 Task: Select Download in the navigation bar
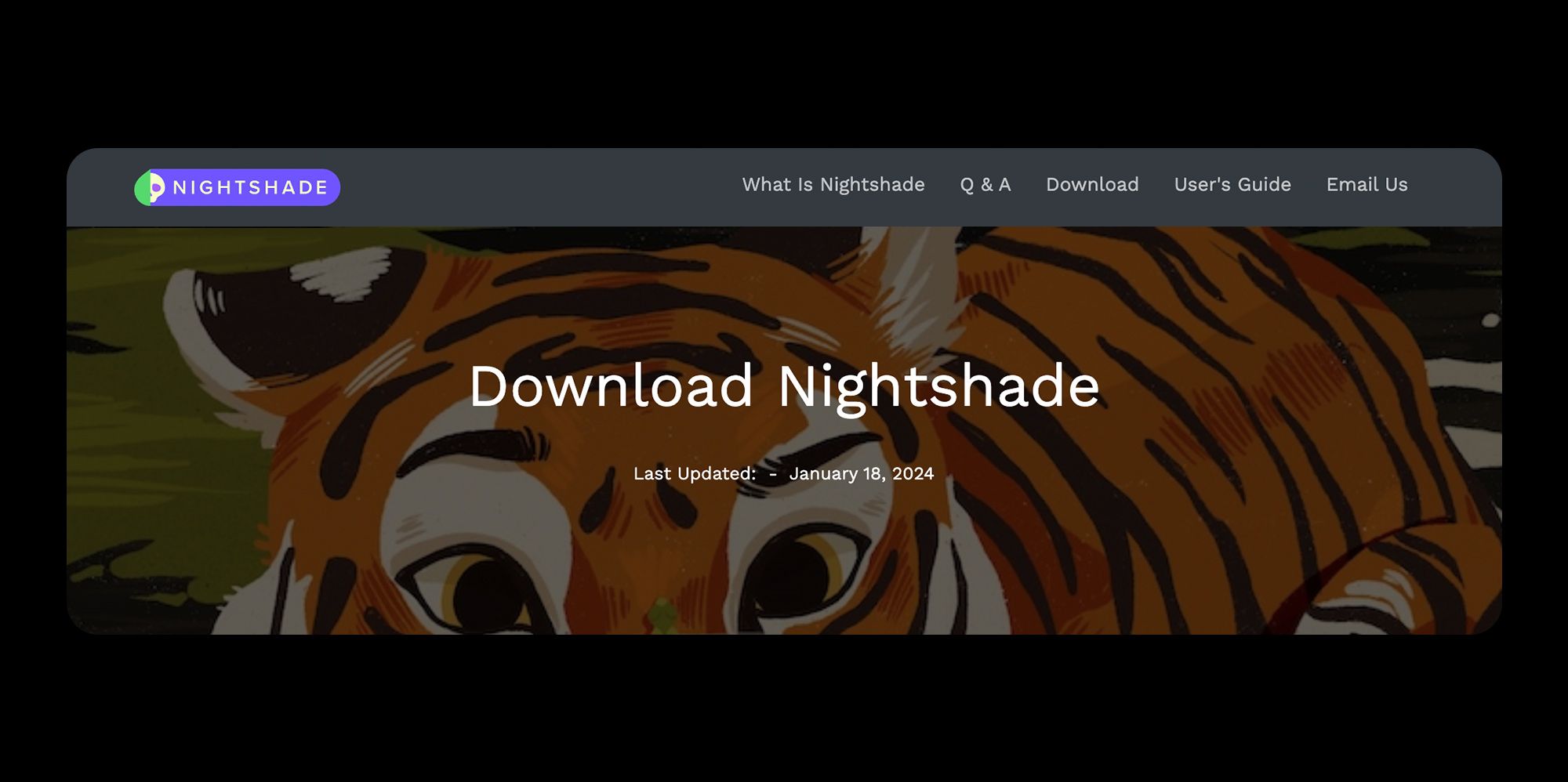[1092, 185]
